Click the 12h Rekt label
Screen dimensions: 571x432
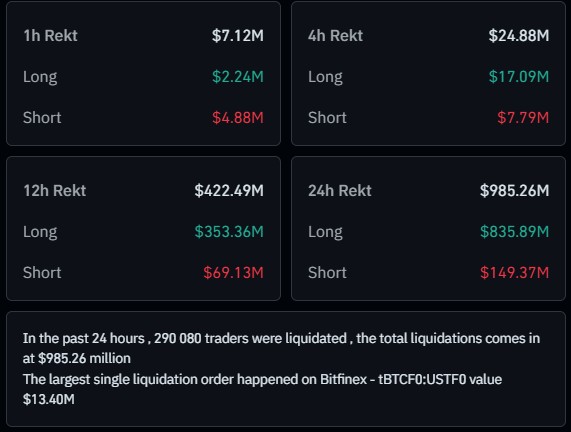coord(55,191)
